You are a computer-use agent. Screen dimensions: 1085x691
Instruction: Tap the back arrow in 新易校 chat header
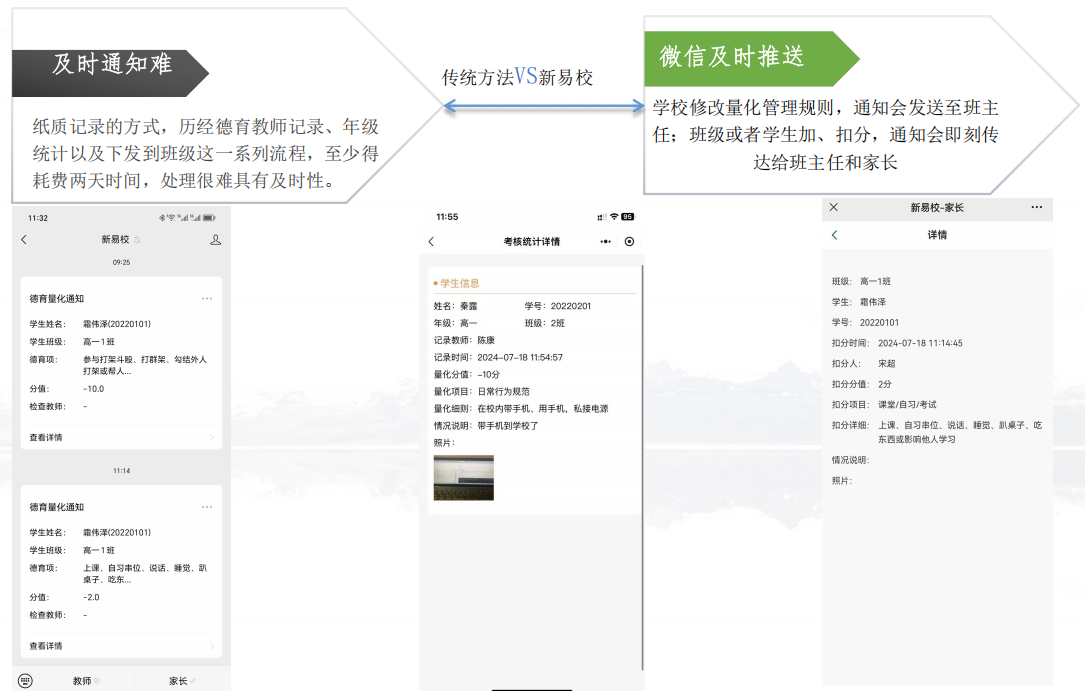[24, 240]
